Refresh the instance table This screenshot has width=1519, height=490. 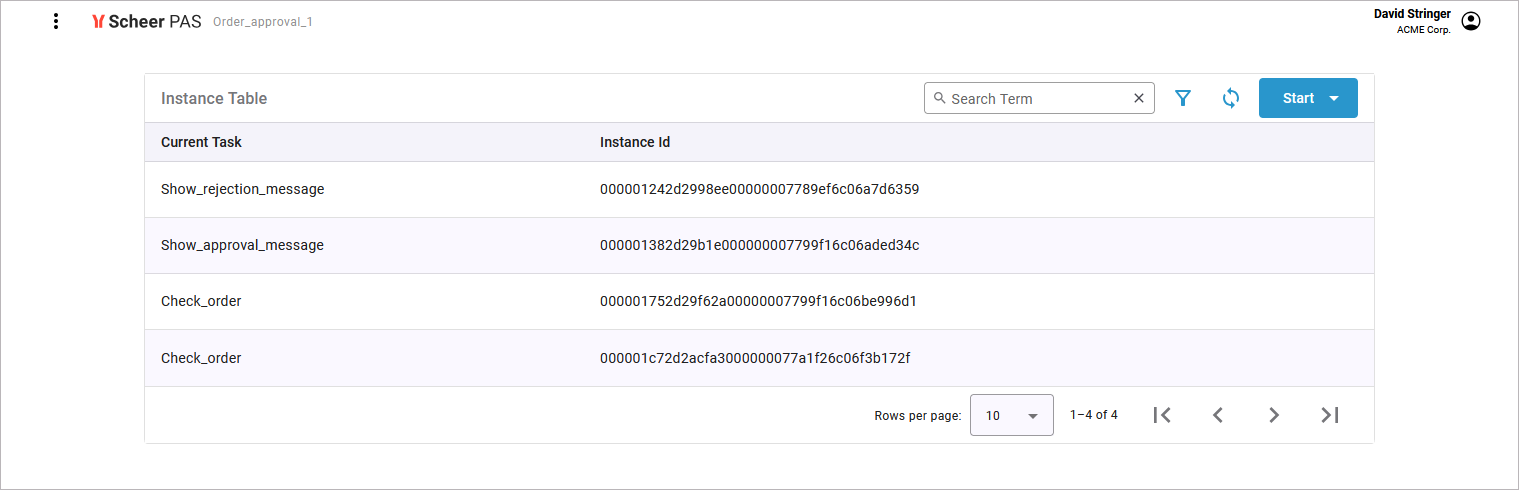coord(1231,98)
